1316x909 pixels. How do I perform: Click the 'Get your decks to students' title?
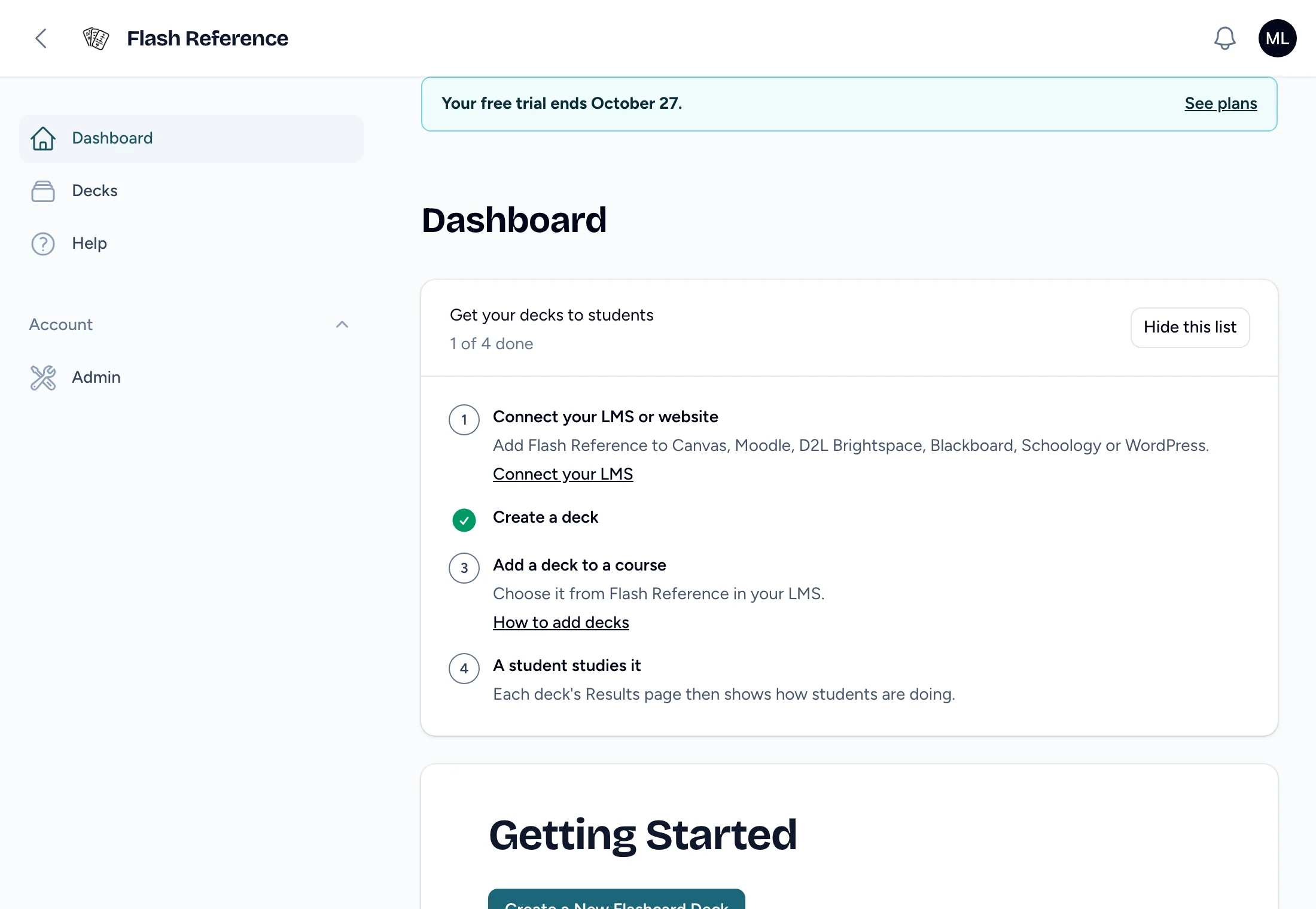[x=552, y=315]
